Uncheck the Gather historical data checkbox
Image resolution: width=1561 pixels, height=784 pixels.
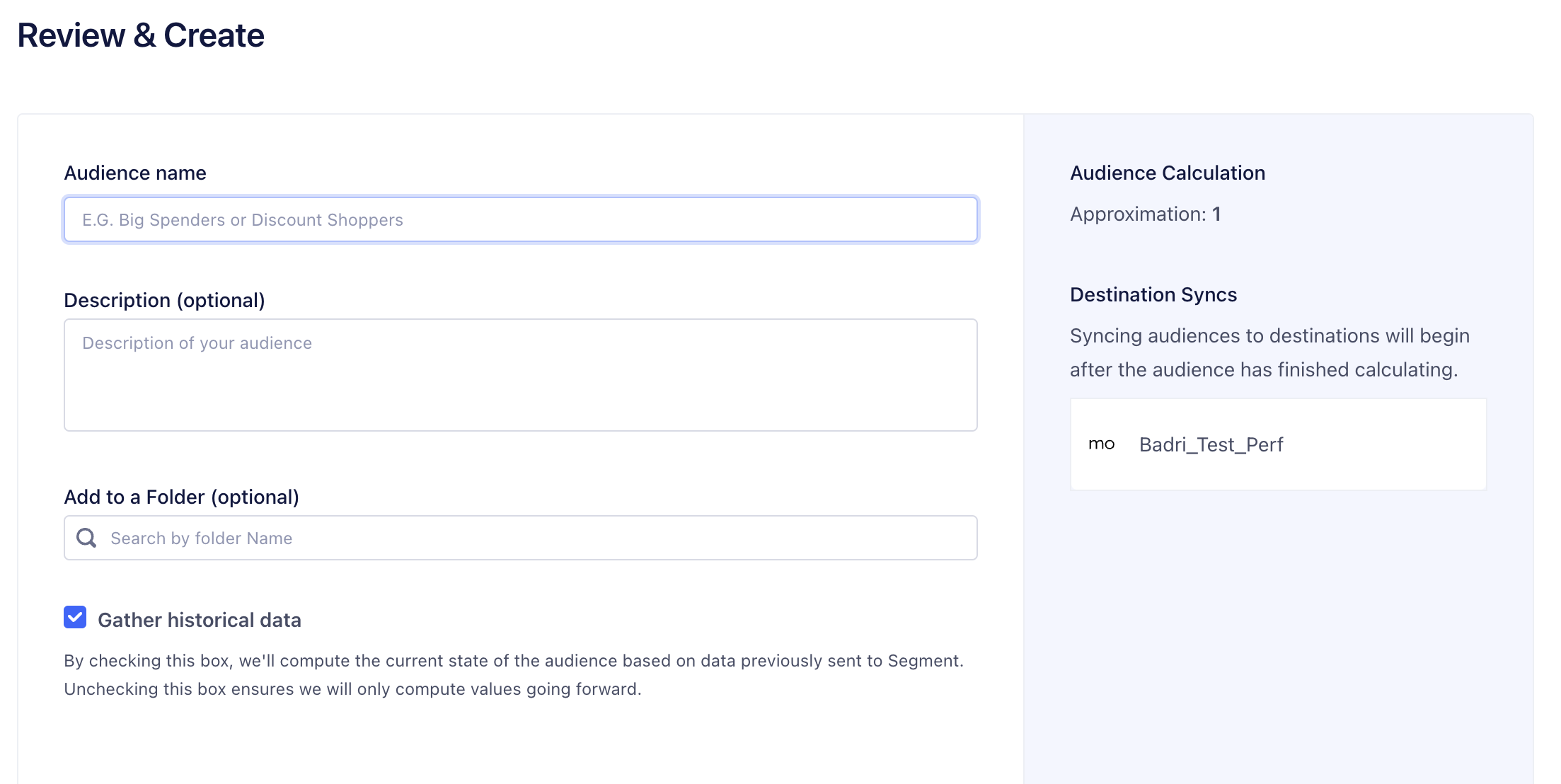pos(74,618)
